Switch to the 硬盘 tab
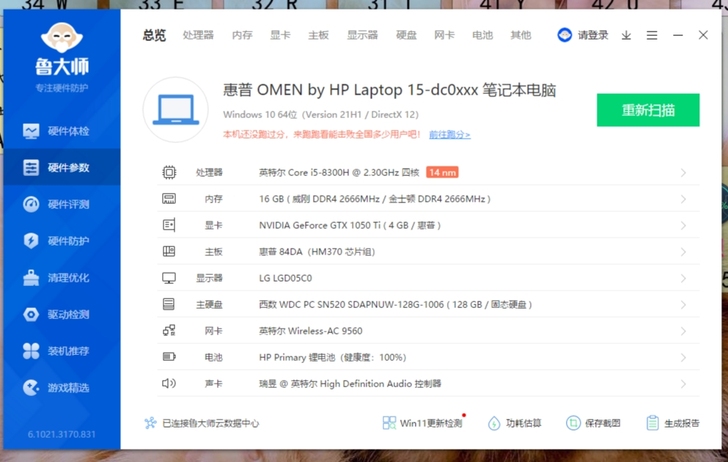 (406, 35)
